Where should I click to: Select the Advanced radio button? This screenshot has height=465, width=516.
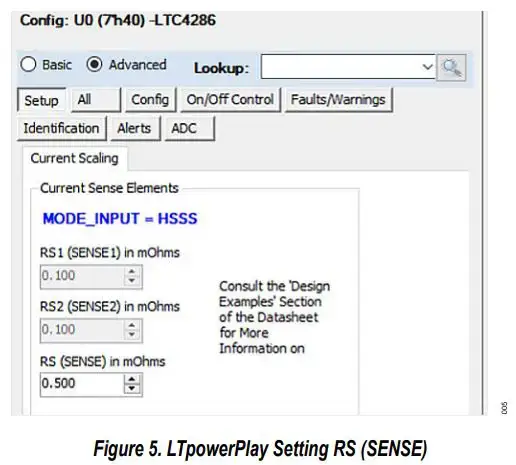[x=94, y=64]
